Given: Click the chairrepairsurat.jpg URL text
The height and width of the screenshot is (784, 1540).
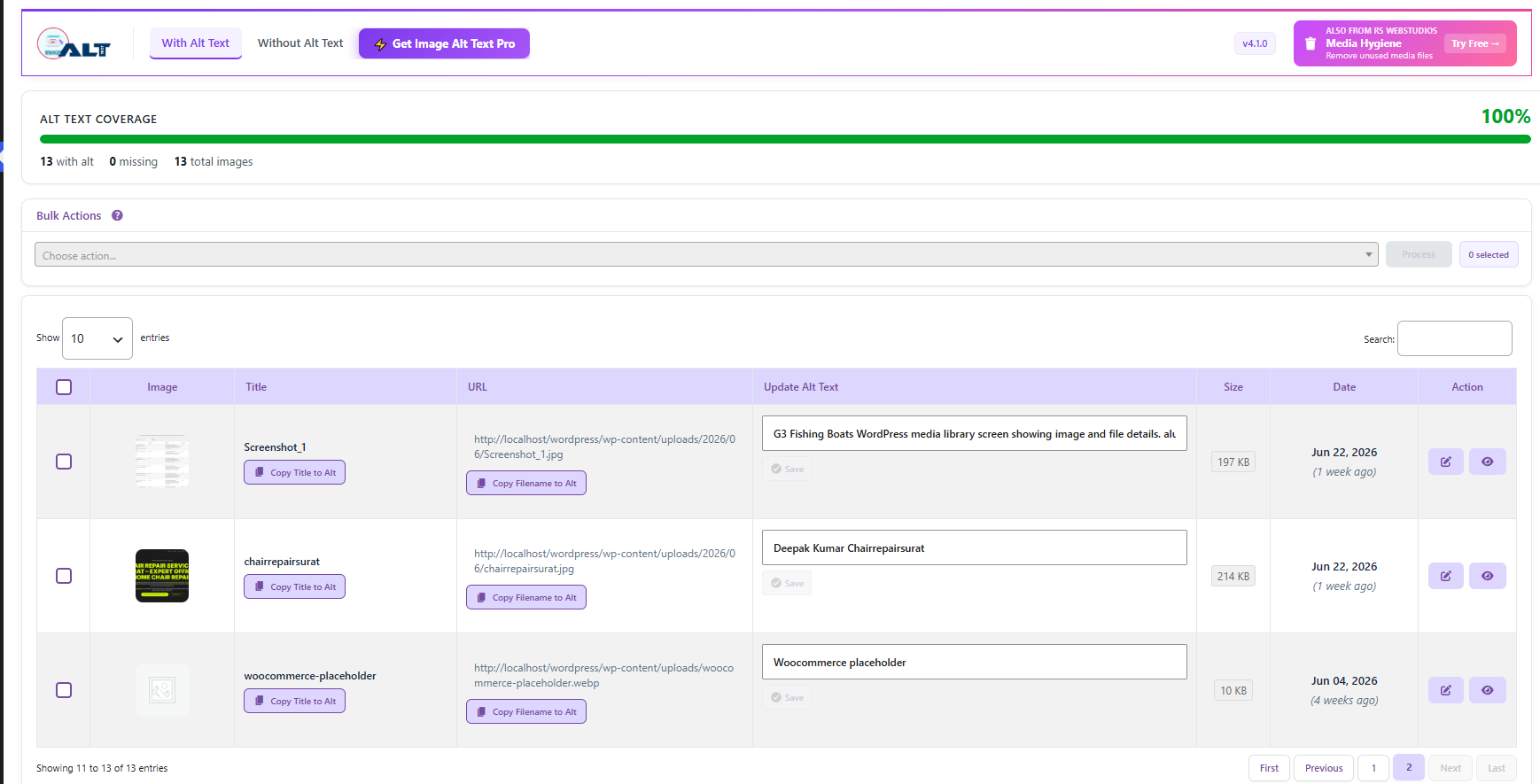Looking at the screenshot, I should pyautogui.click(x=604, y=561).
